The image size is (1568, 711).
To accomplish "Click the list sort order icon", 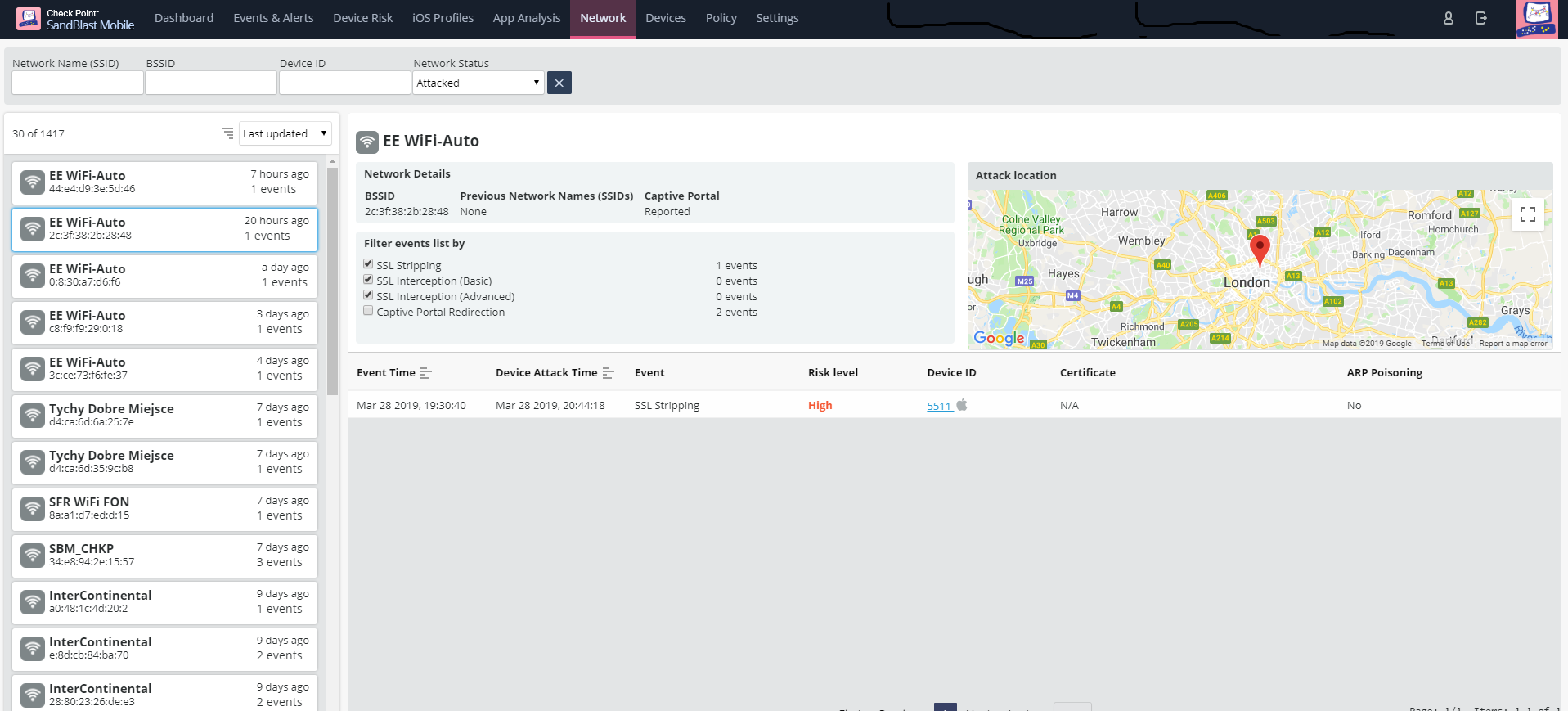I will coord(227,133).
